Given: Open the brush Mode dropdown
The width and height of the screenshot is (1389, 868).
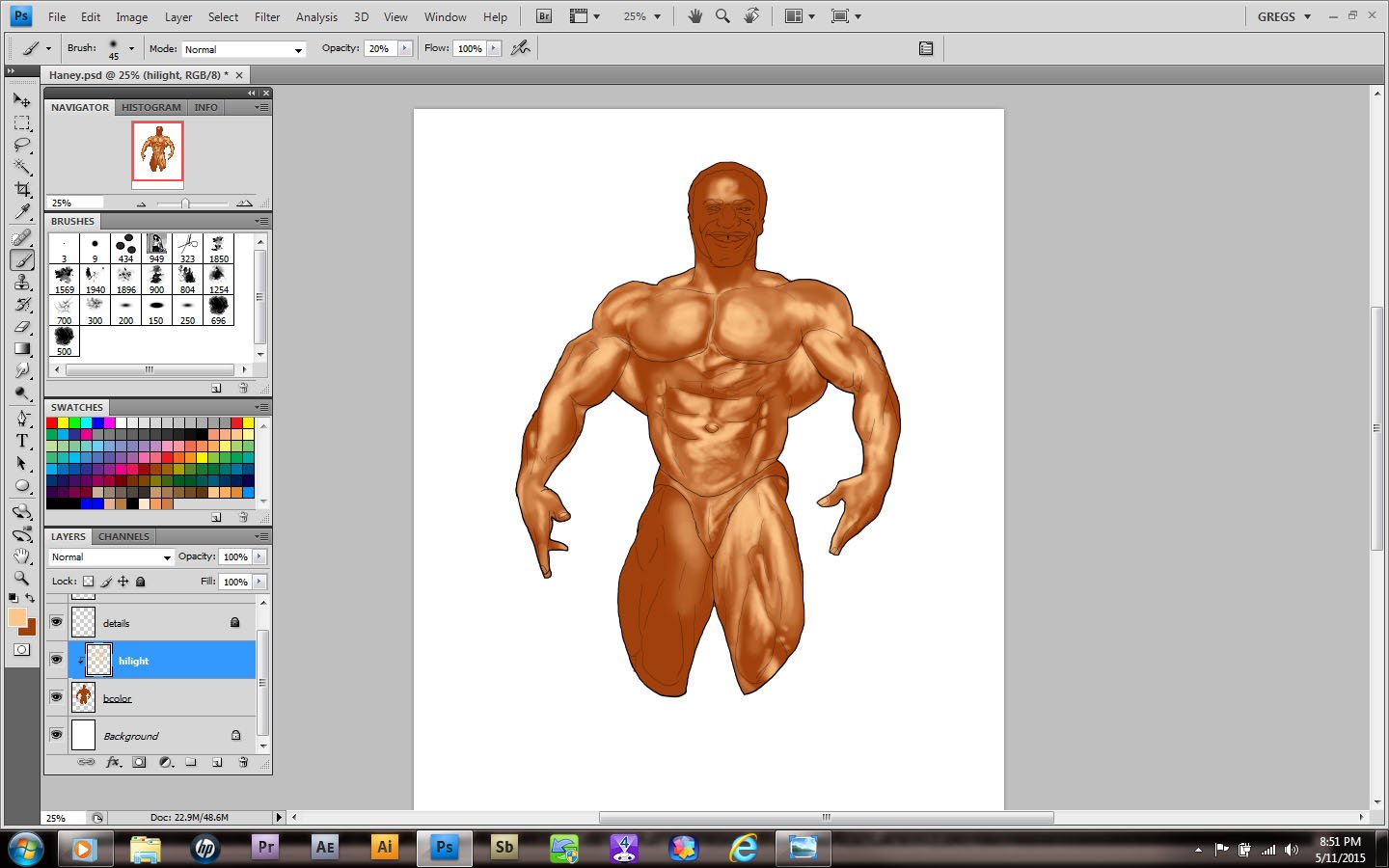Looking at the screenshot, I should [x=243, y=49].
